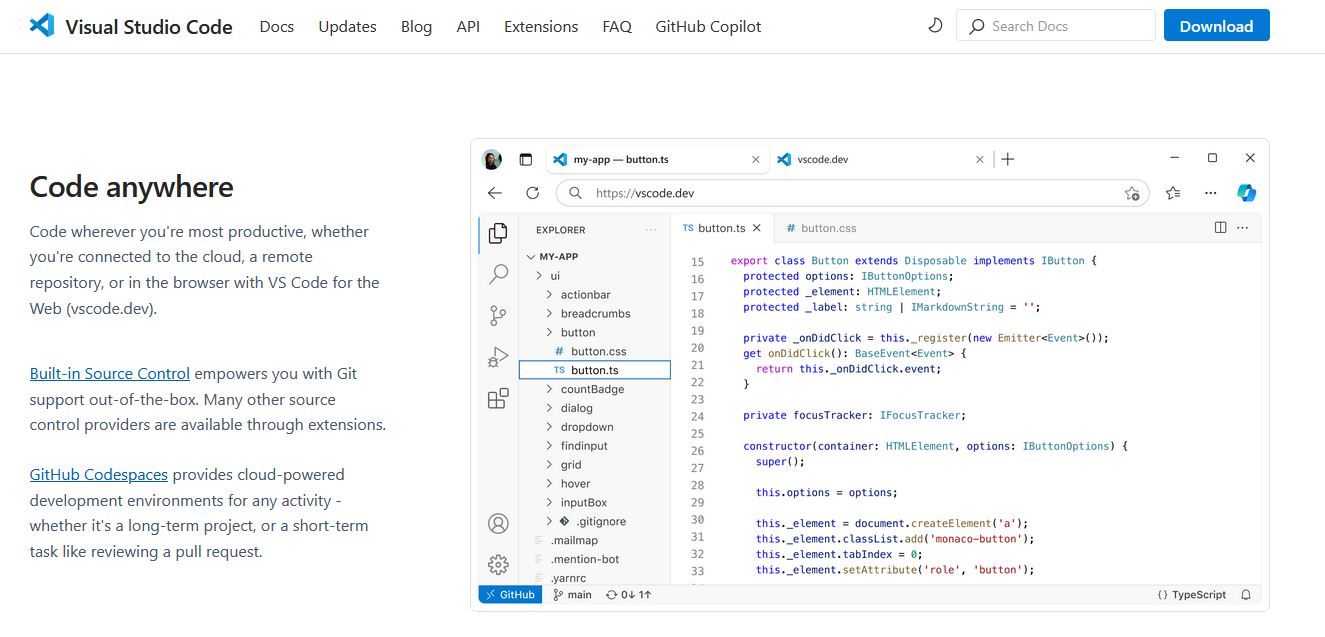Open the GitHub Copilot navigation item
The height and width of the screenshot is (637, 1325).
click(708, 27)
